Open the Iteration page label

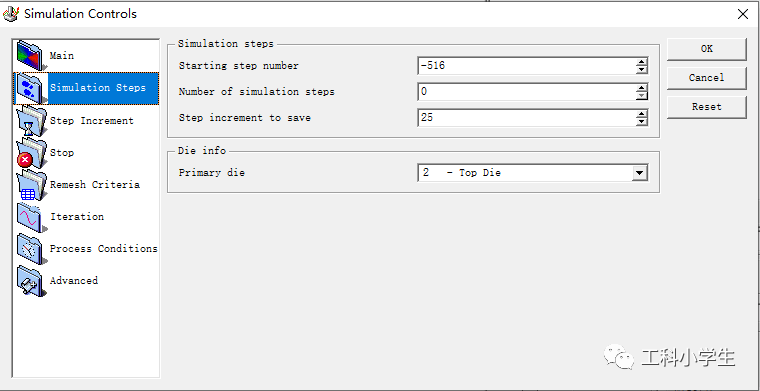coord(77,217)
